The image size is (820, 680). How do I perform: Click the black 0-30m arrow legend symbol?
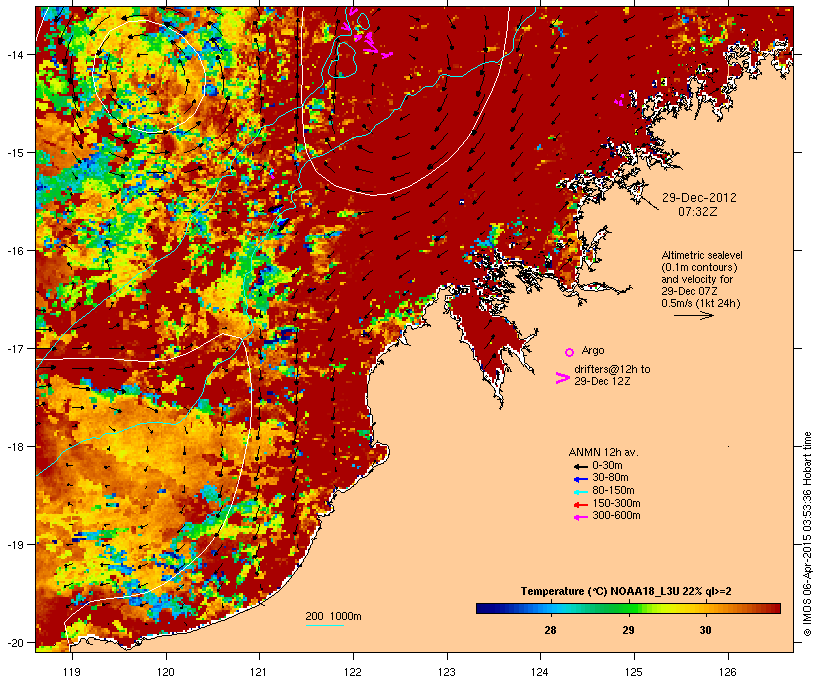[581, 466]
